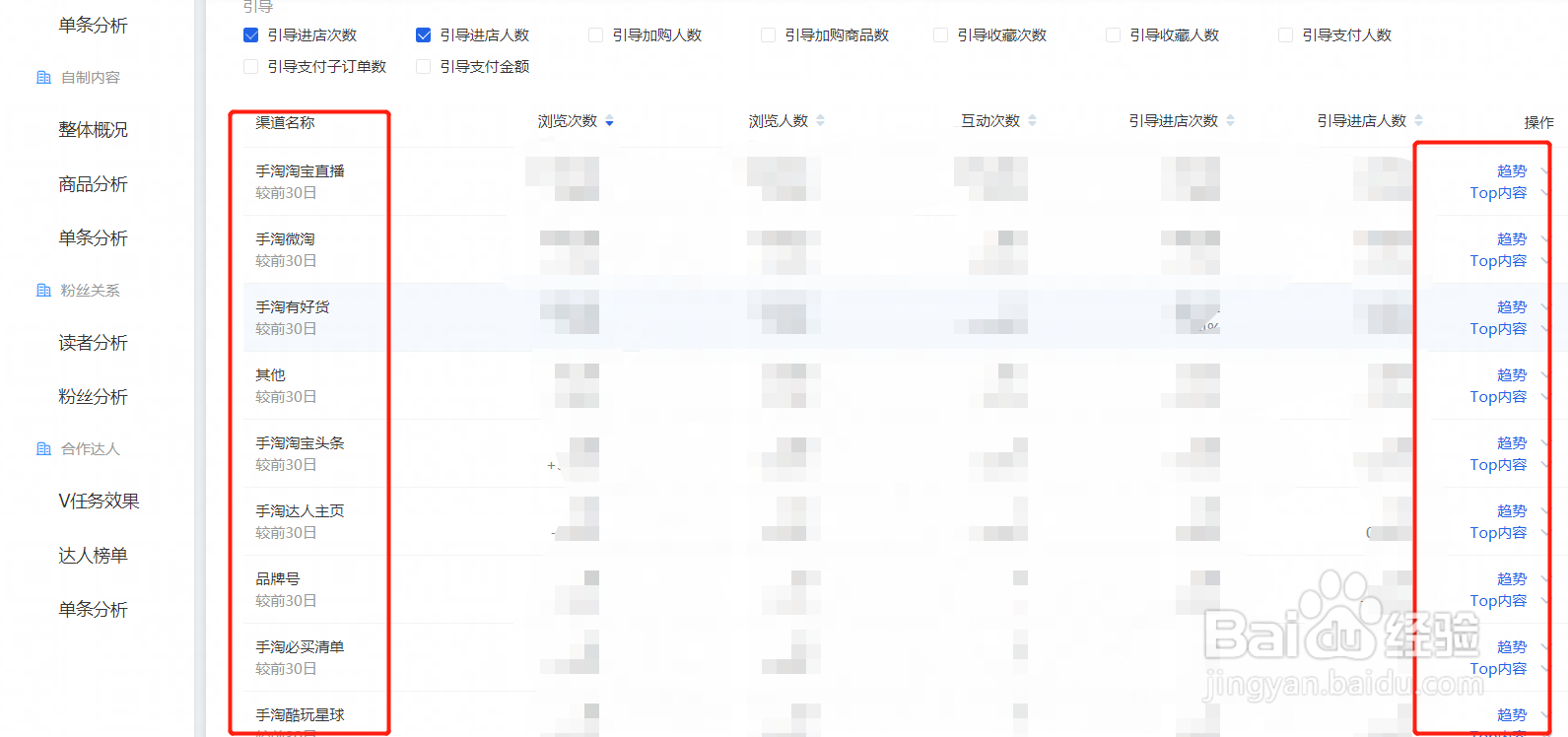1568x737 pixels.
Task: Open Top内容 for 其他 row
Action: click(x=1498, y=397)
